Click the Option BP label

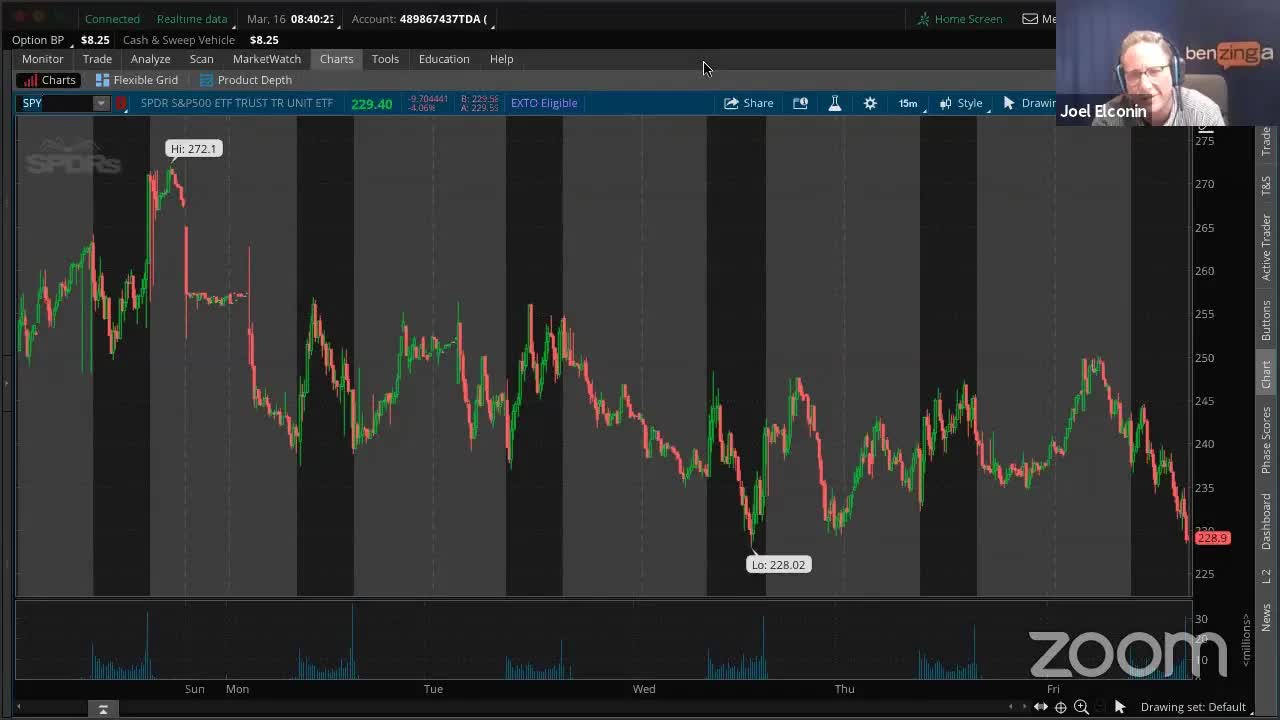38,40
